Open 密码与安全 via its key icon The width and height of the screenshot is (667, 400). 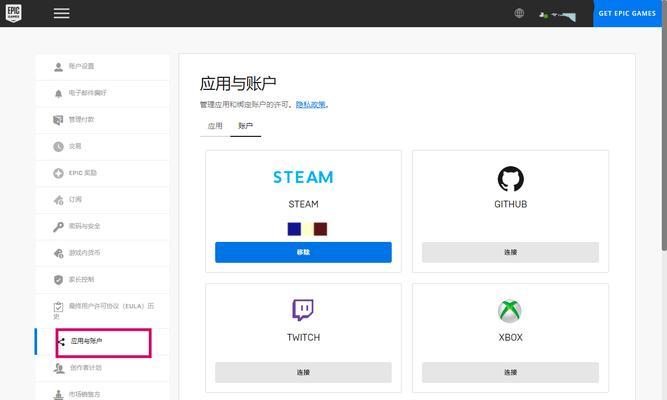(58, 226)
